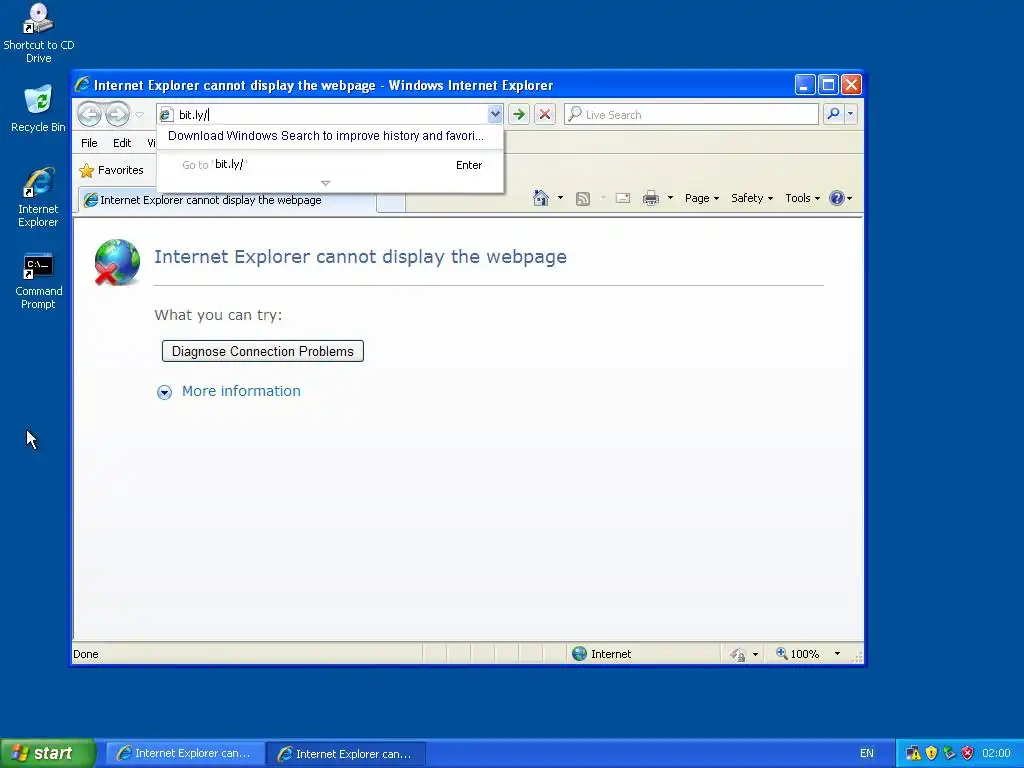Click the Start button
1024x768 pixels.
[x=48, y=753]
